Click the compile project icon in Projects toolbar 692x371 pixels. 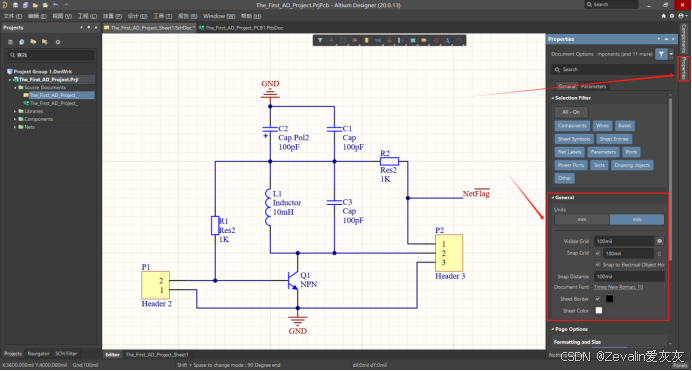tap(22, 42)
